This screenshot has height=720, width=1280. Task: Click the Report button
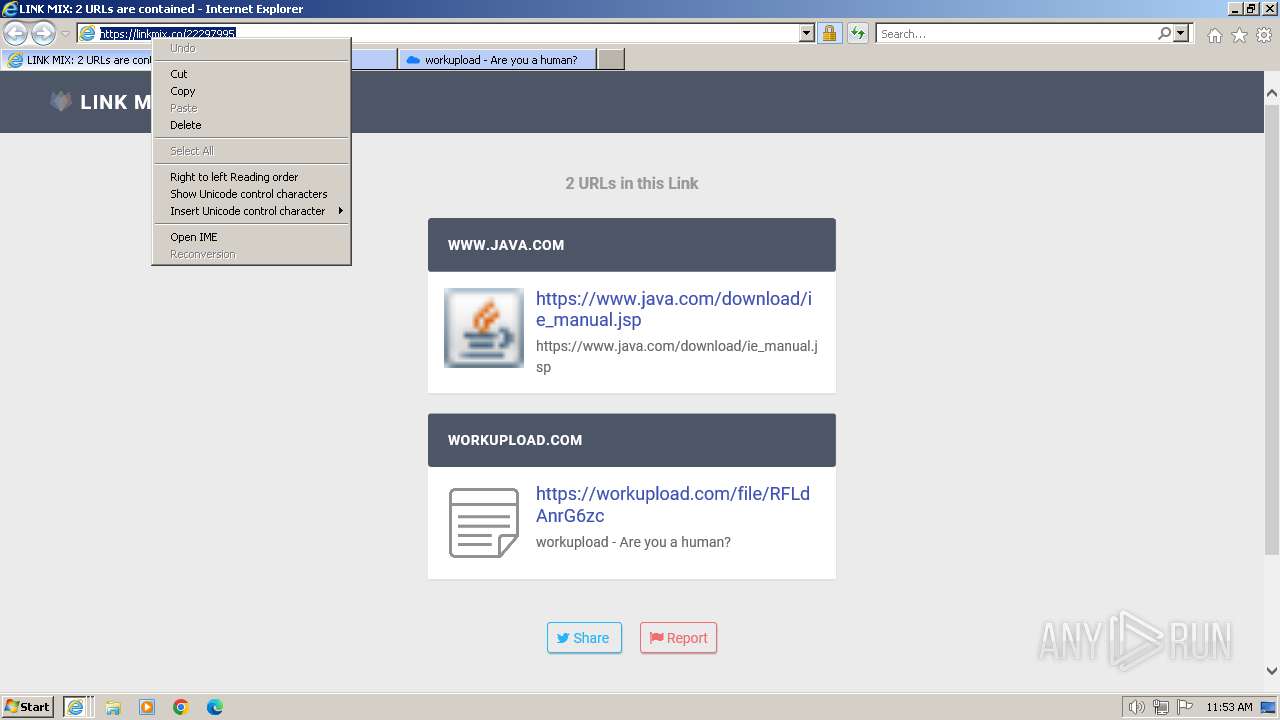678,638
